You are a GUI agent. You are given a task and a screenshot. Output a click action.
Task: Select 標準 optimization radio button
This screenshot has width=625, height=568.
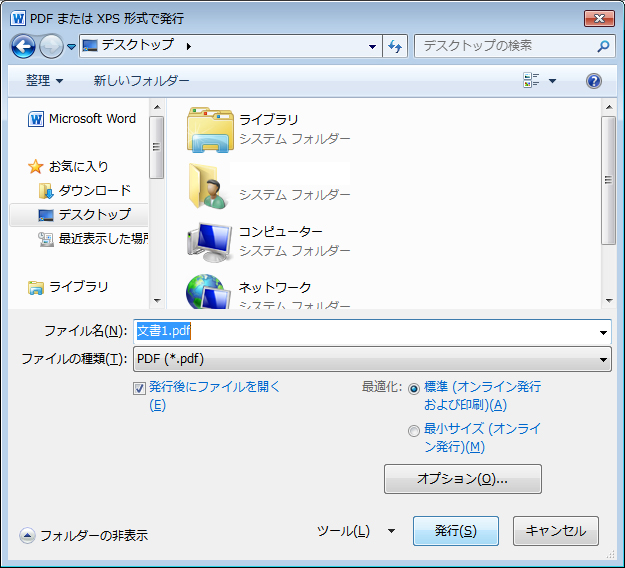(x=414, y=388)
